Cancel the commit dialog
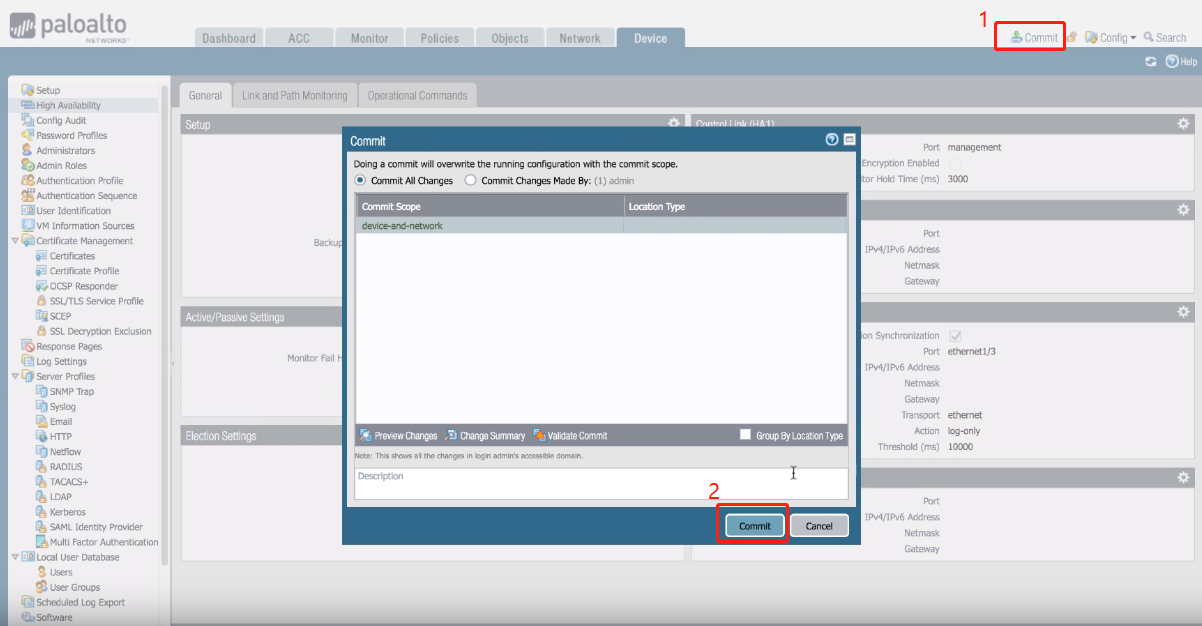1202x626 pixels. coord(819,526)
